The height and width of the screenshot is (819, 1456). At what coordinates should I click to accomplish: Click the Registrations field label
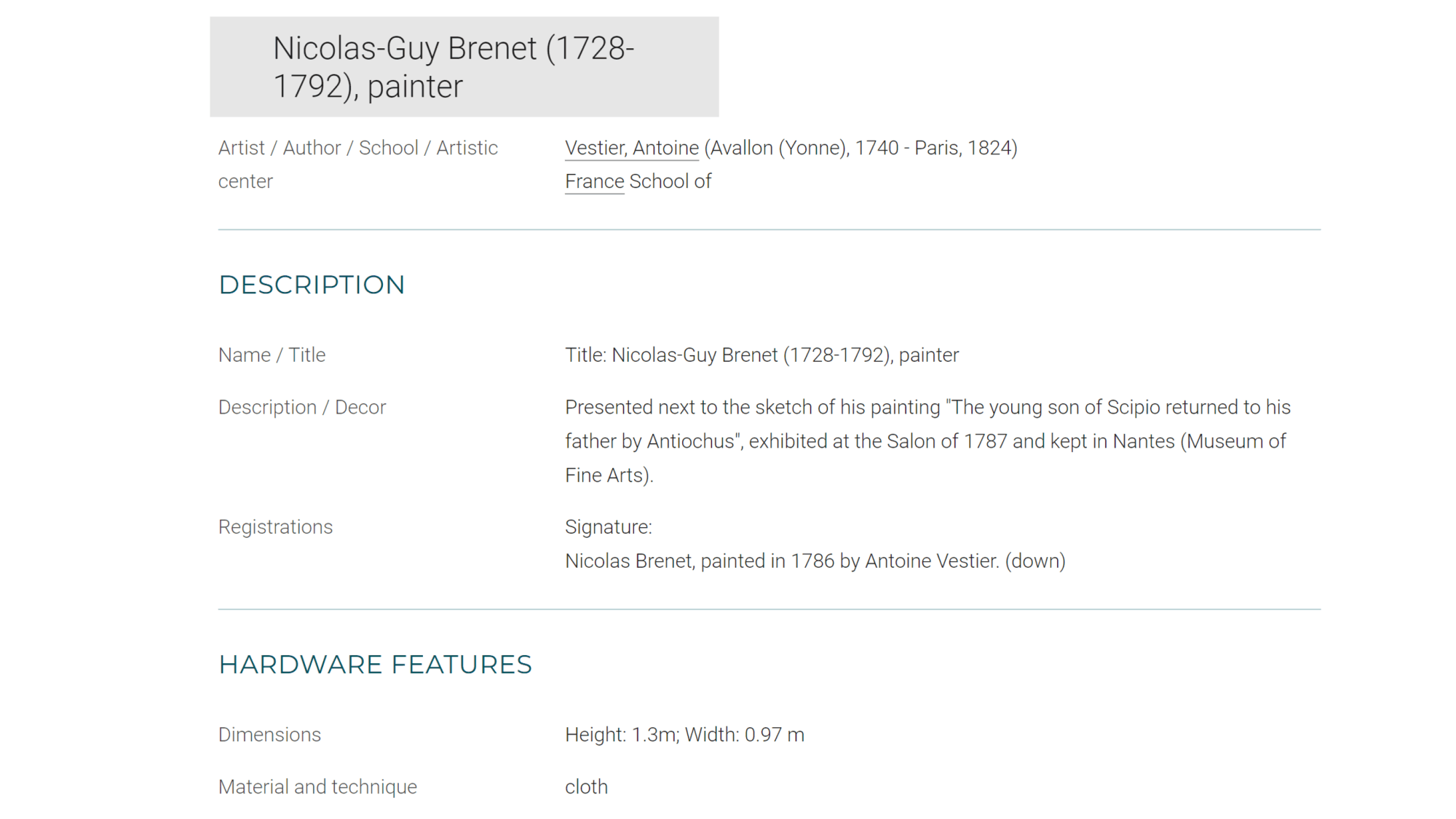click(275, 527)
